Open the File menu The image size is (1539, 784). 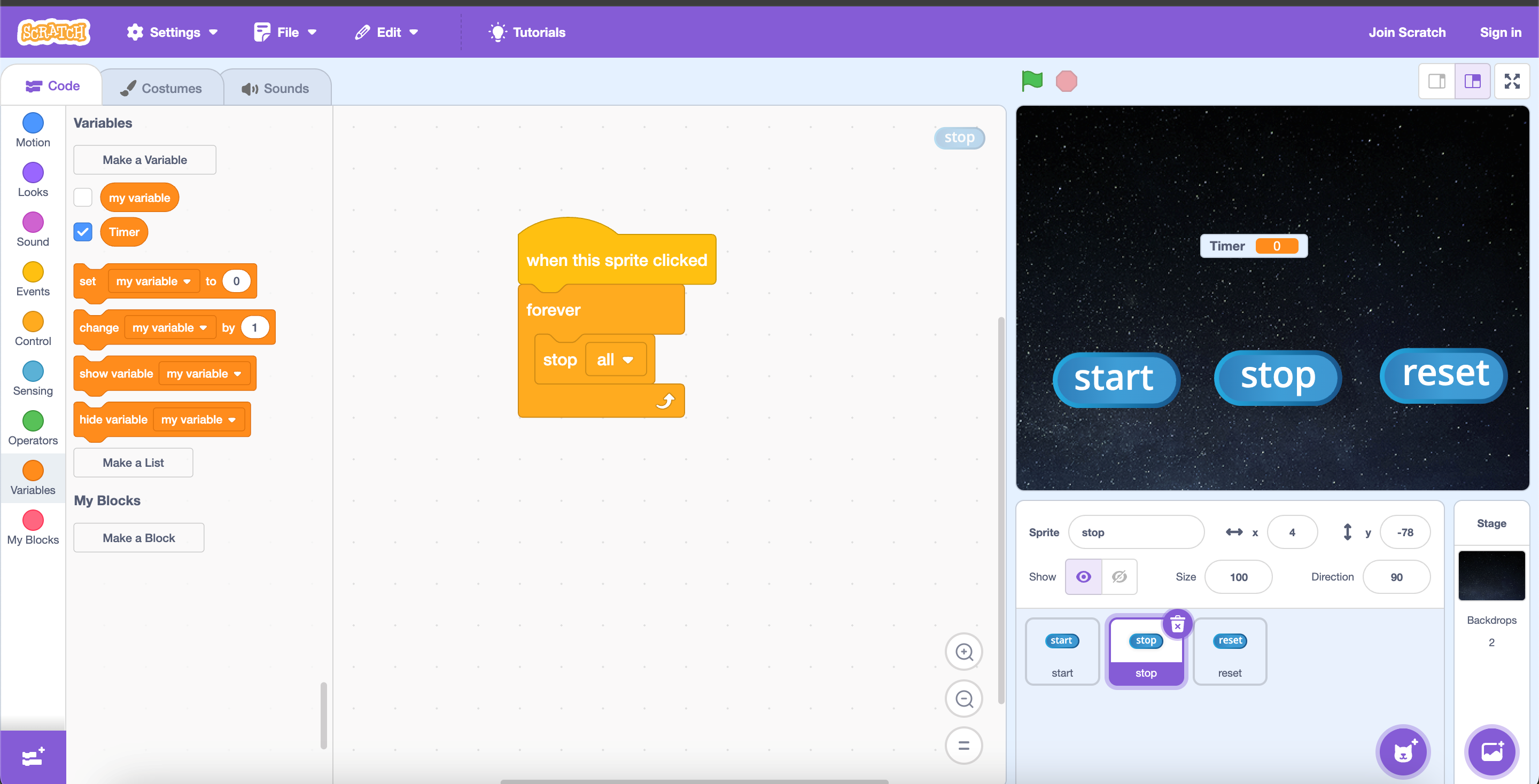[x=285, y=32]
